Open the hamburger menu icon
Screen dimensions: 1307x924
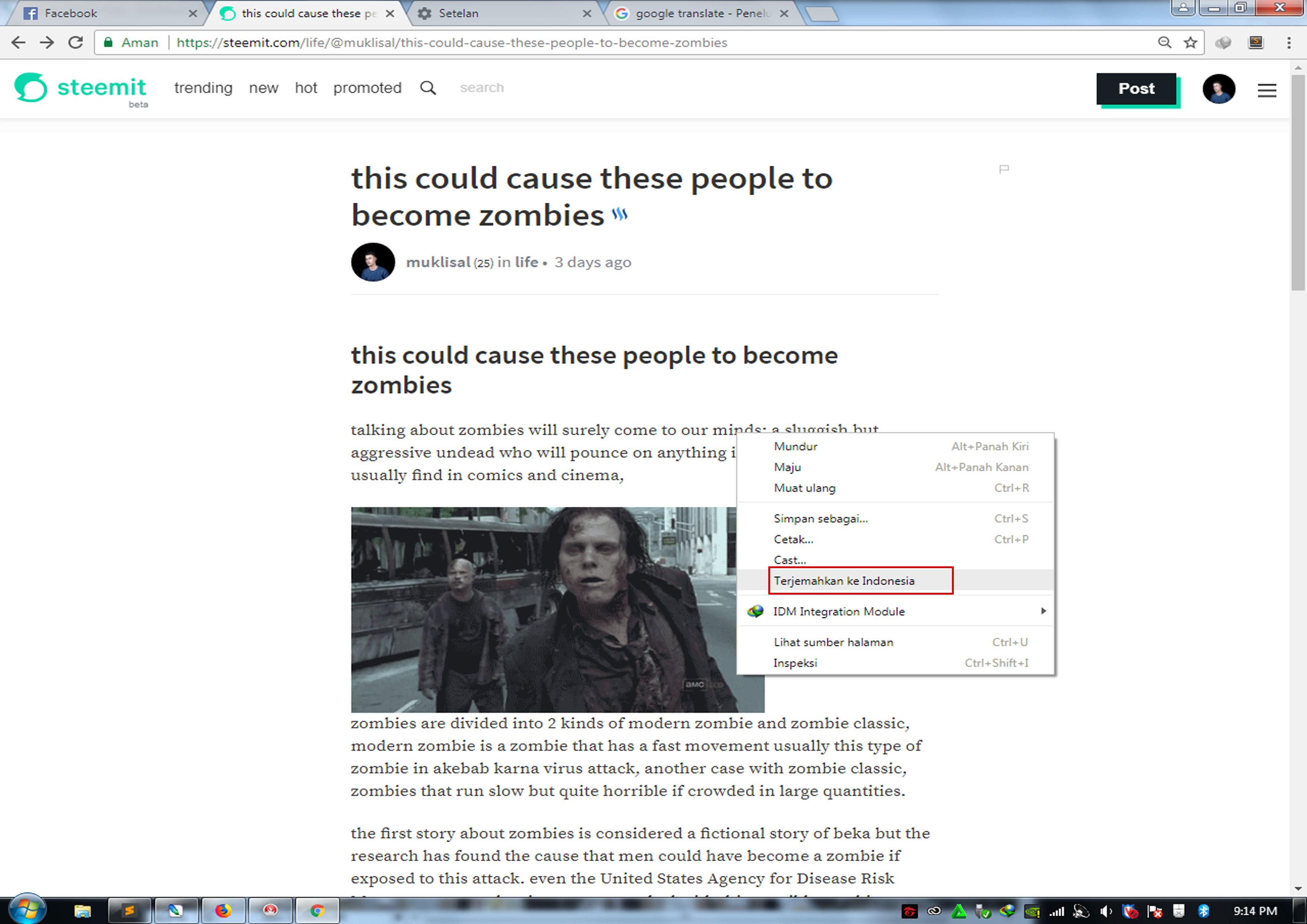(x=1267, y=90)
